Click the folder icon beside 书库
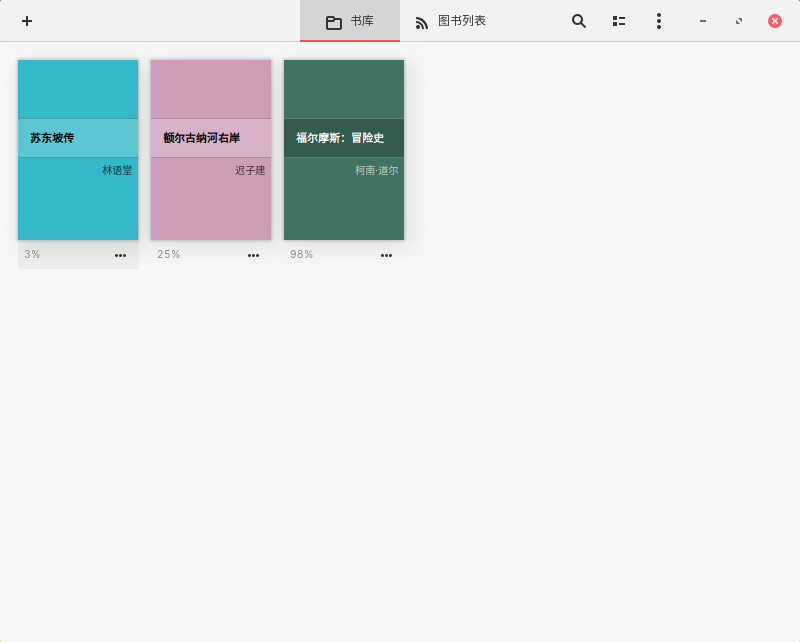Screen dimensions: 800x642 (x=334, y=22)
